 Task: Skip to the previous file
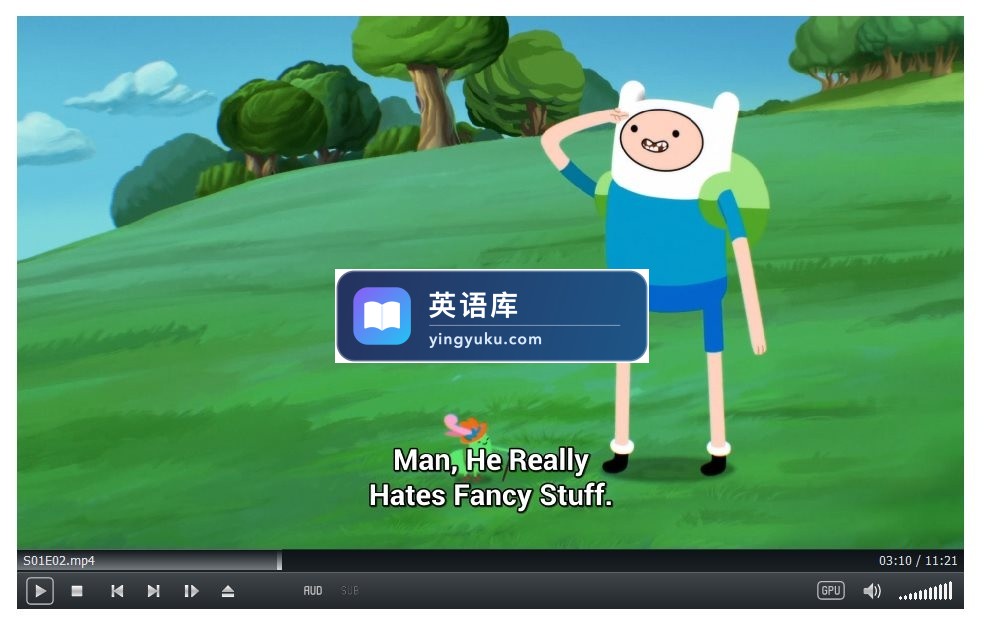click(x=117, y=591)
